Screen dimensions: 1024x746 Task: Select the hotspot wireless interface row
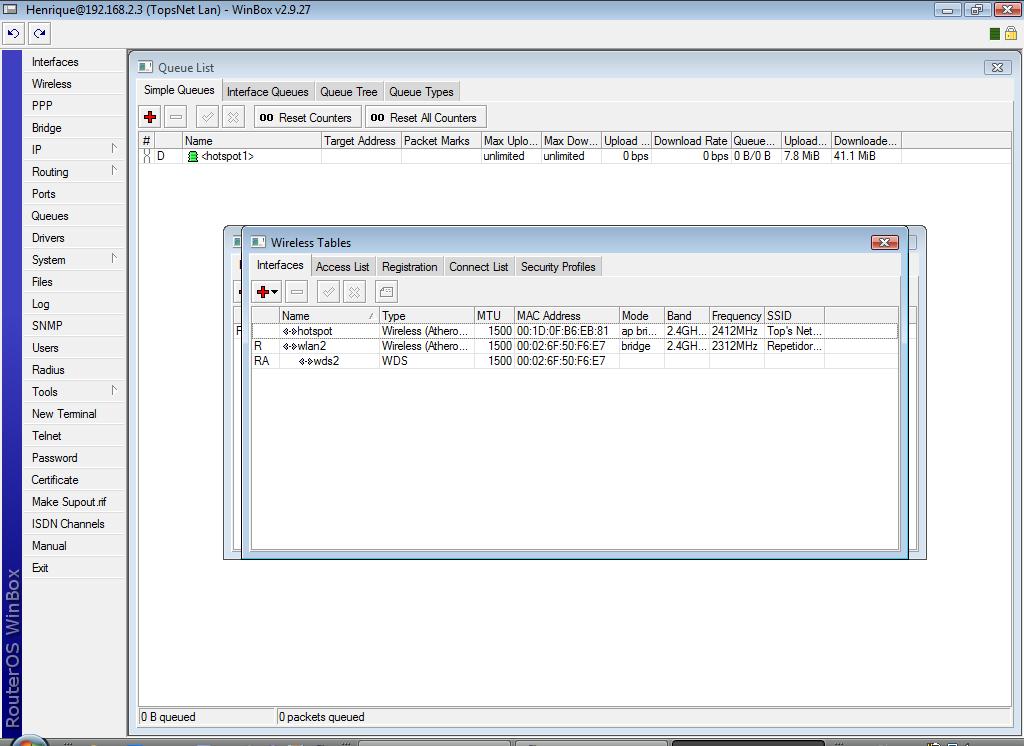575,331
